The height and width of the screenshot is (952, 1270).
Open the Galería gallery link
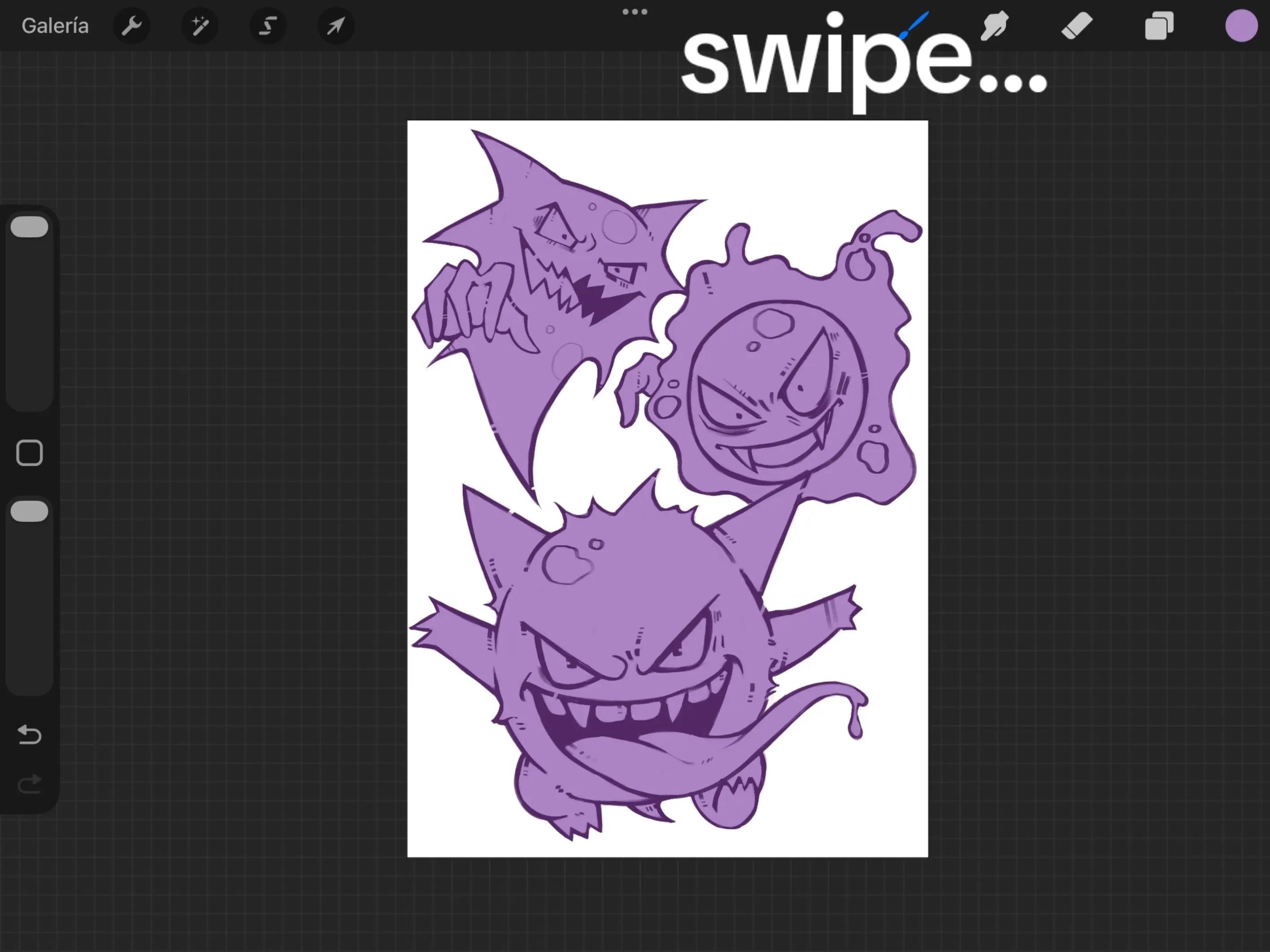pos(55,26)
